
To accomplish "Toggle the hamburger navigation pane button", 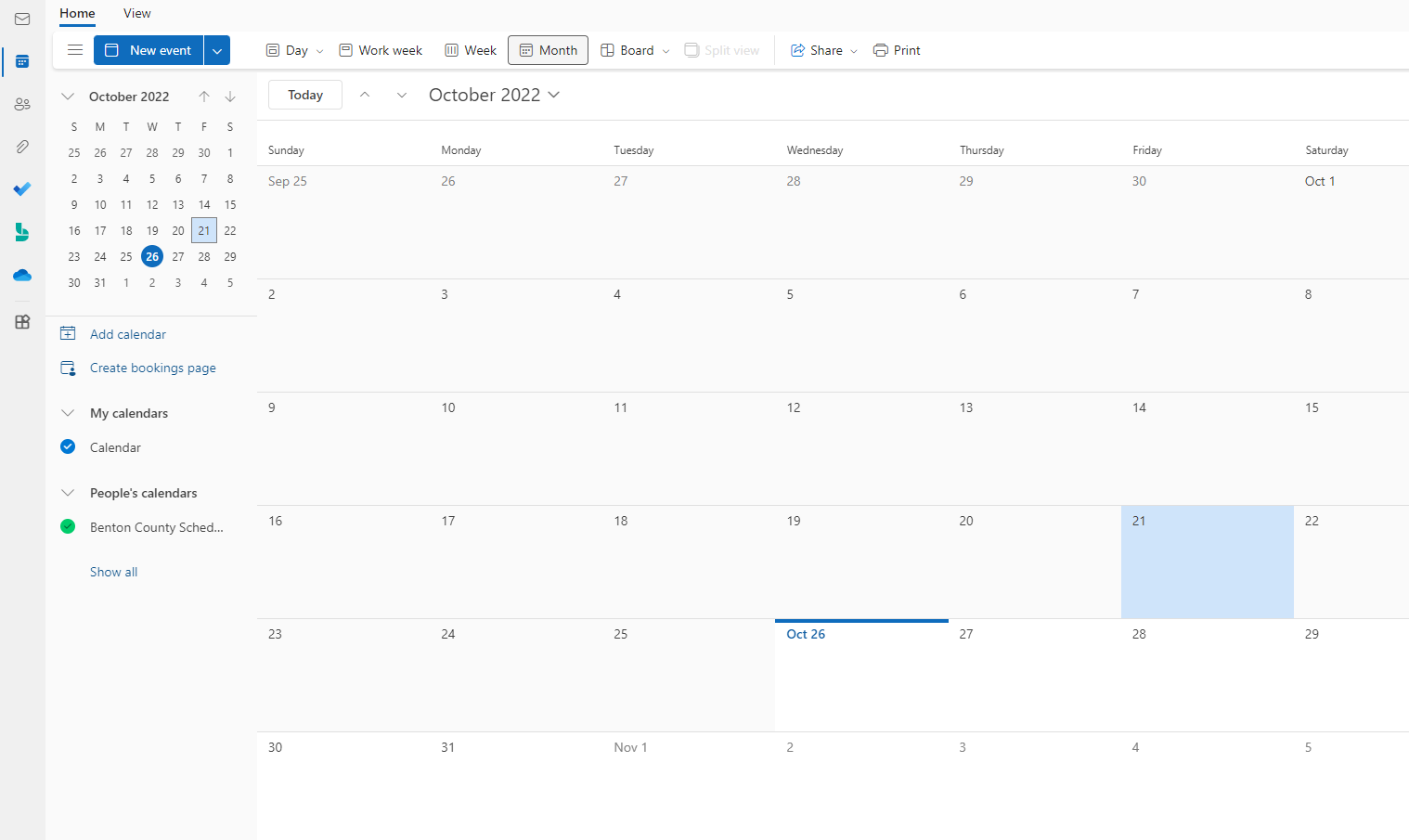I will [75, 50].
